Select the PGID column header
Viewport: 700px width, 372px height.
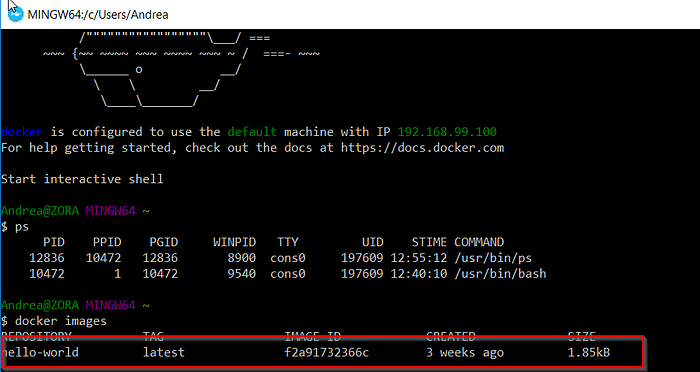tap(164, 242)
